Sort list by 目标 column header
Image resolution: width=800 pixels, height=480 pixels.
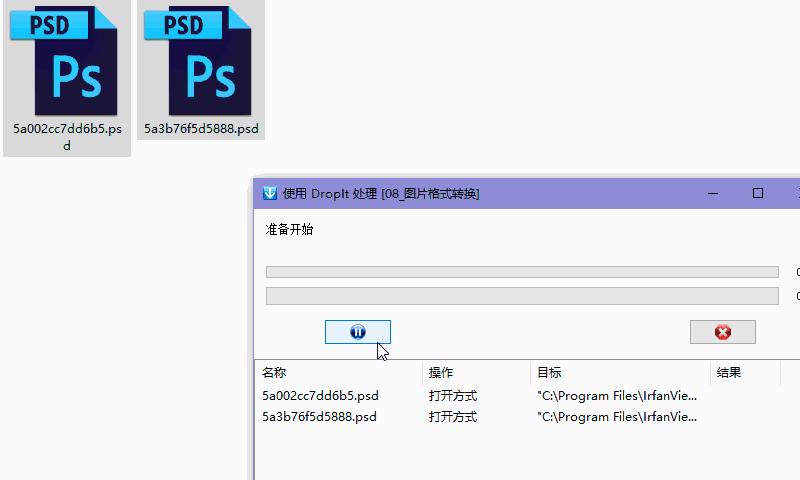pyautogui.click(x=620, y=372)
